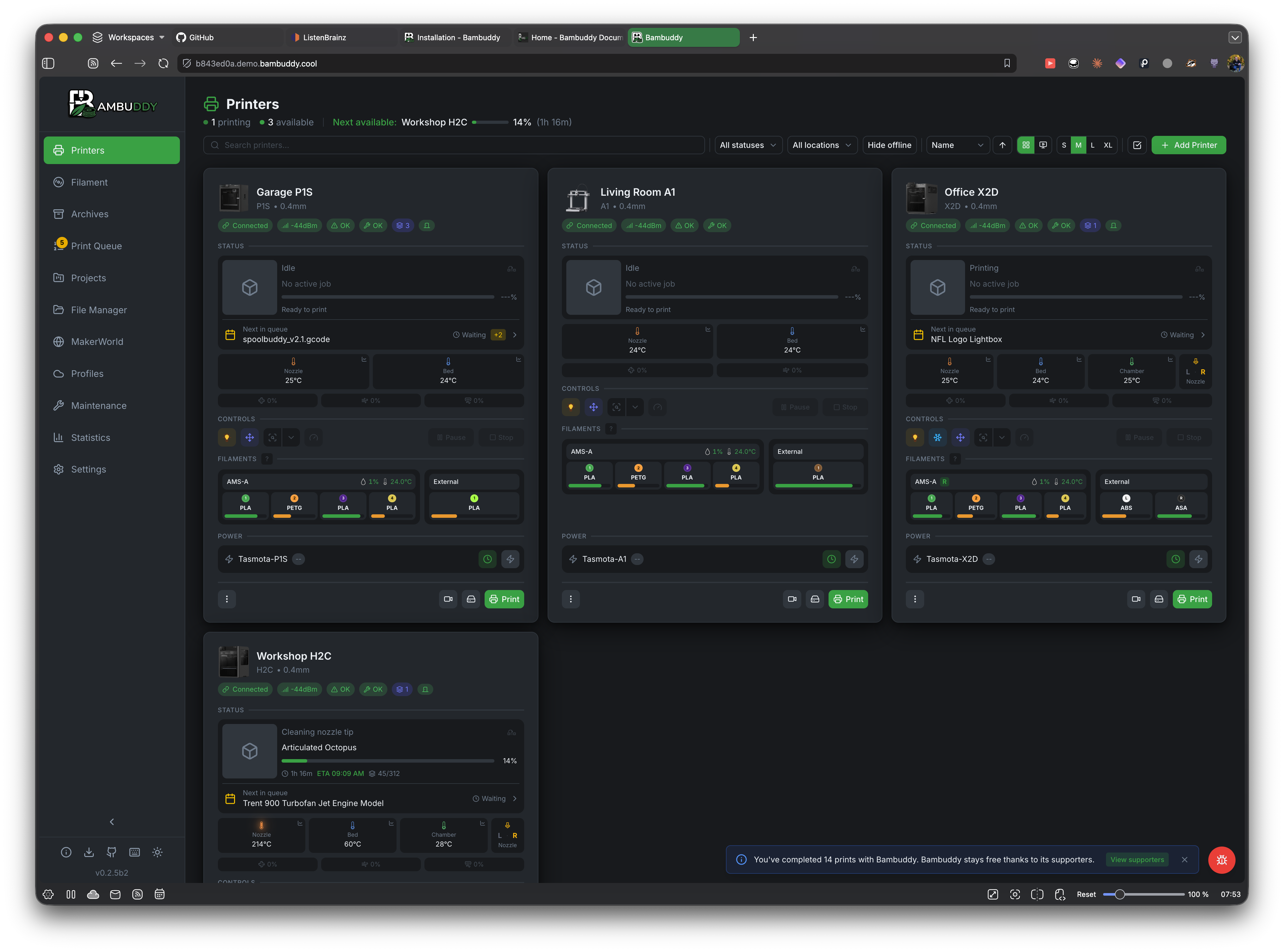Open Garage P1S calibration dropdown arrow

(x=291, y=437)
